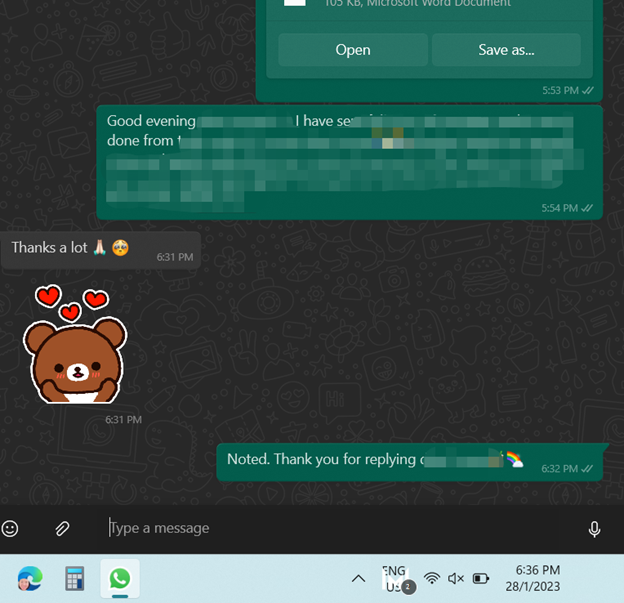Click the Open button on document attachment
Viewport: 624px width, 603px height.
point(352,50)
